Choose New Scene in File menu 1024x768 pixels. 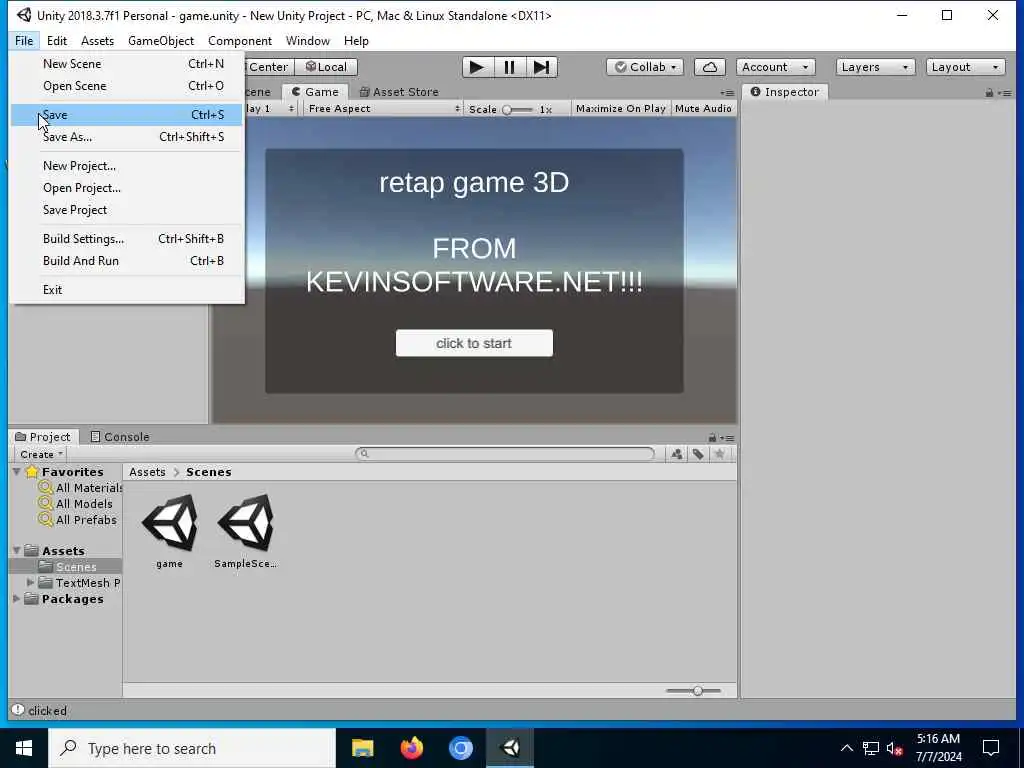point(127,64)
